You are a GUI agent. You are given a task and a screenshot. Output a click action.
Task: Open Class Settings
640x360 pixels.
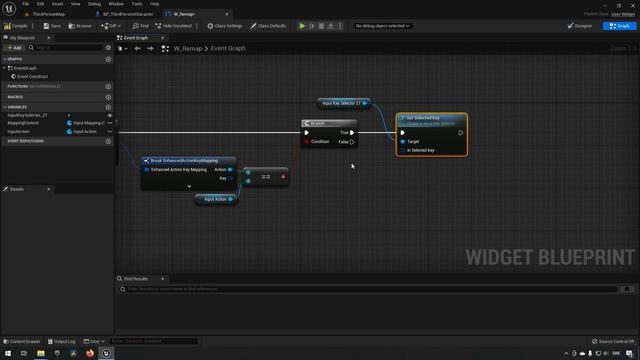[x=224, y=26]
